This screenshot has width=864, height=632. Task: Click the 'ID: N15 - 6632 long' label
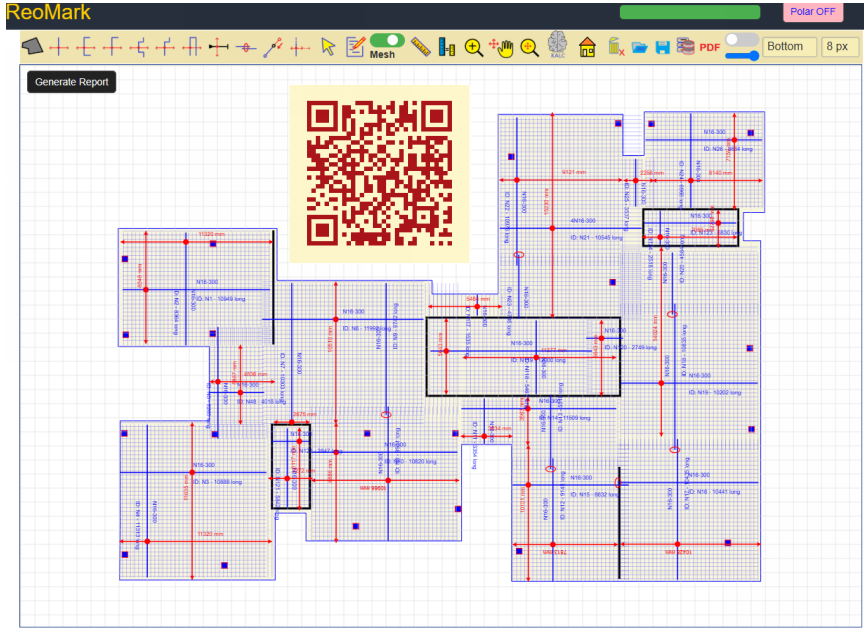pos(595,494)
